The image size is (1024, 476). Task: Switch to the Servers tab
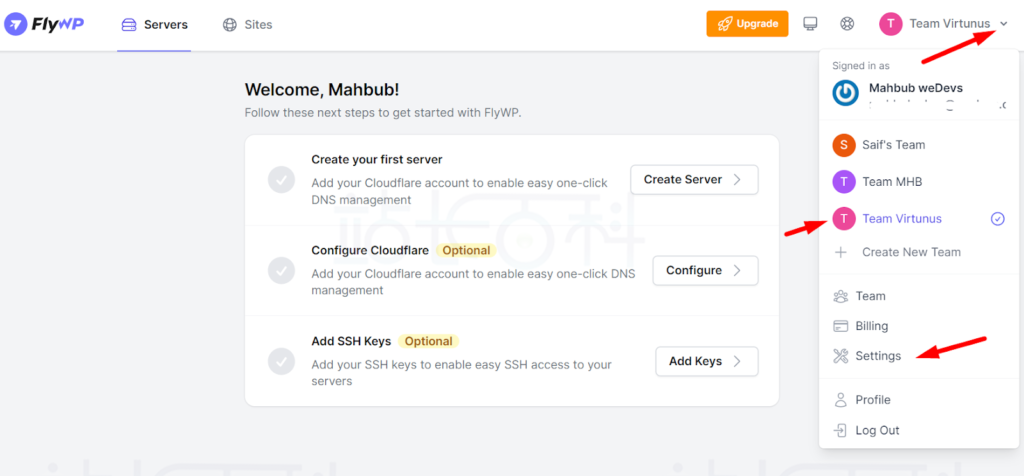[x=154, y=24]
